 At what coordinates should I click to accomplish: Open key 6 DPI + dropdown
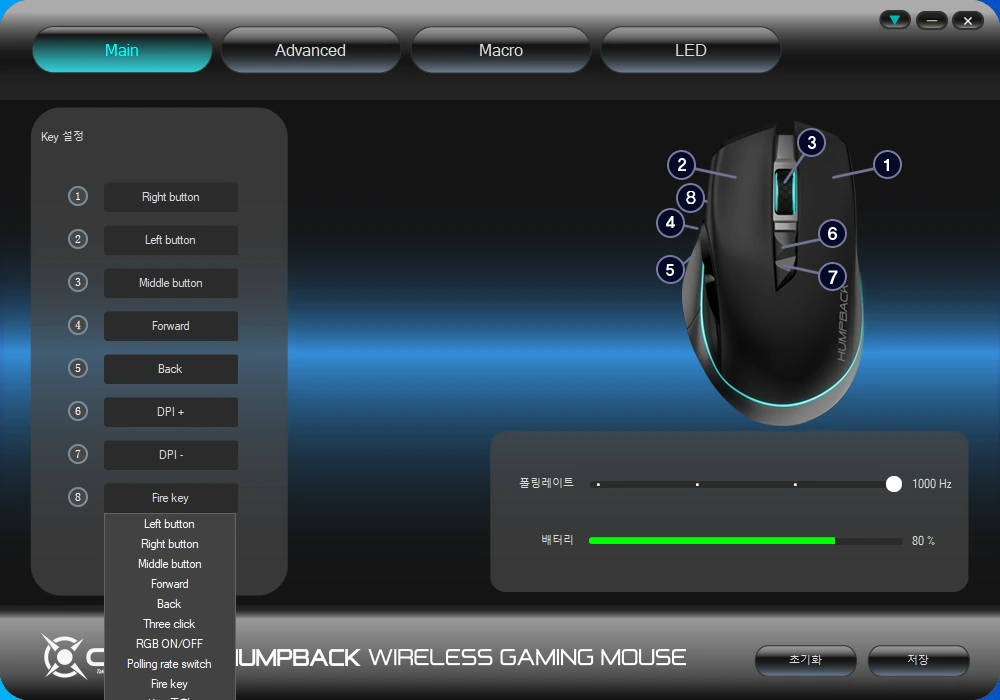(171, 412)
